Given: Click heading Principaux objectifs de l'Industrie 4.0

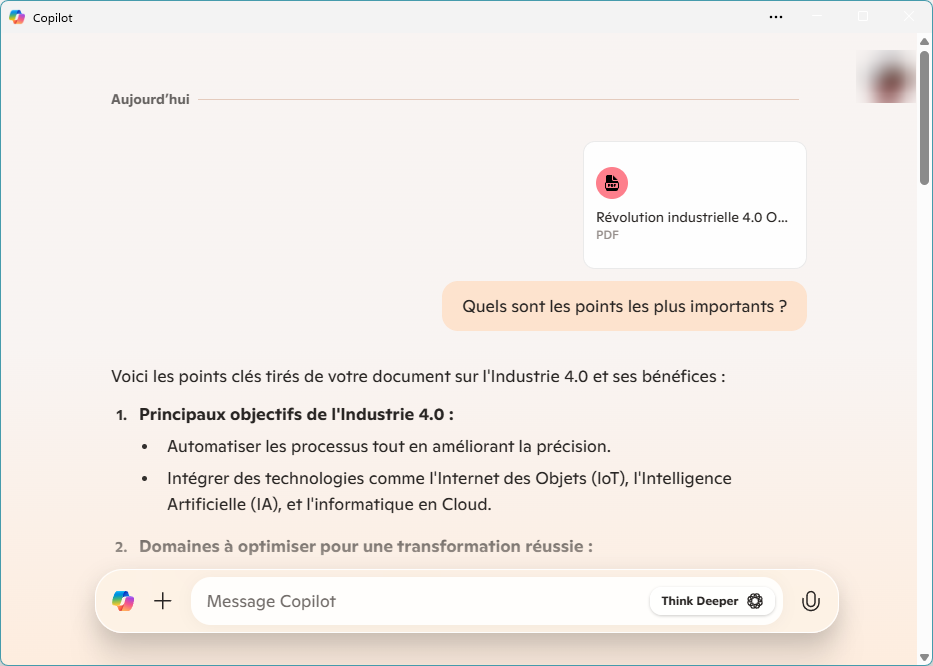Looking at the screenshot, I should coord(296,414).
